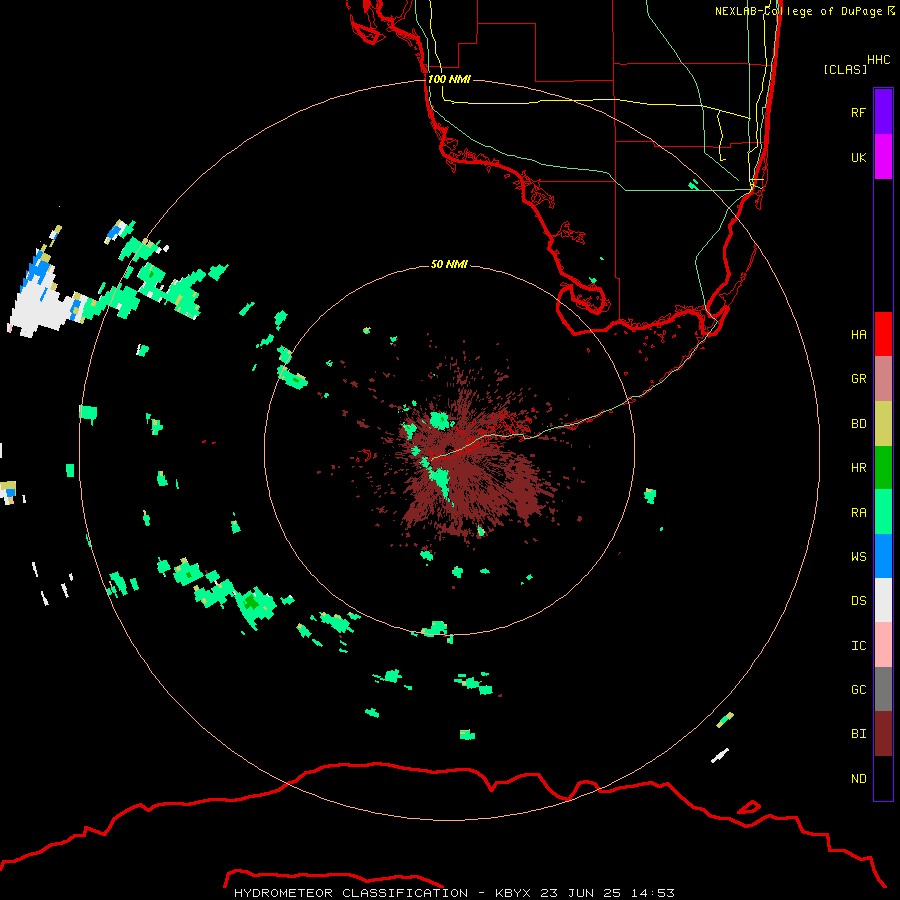Click the UK legend label

858,157
